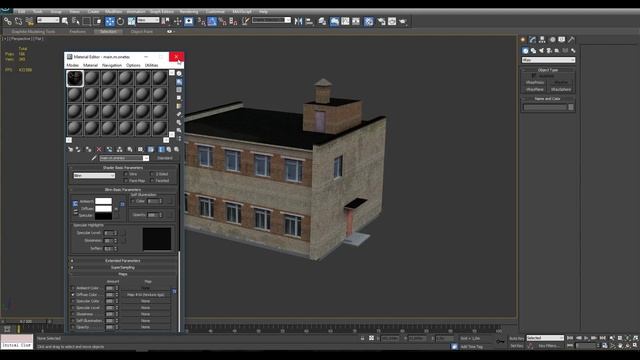This screenshot has height=360, width=640.
Task: Select the Link tool in main toolbar
Action: click(x=7, y=21)
